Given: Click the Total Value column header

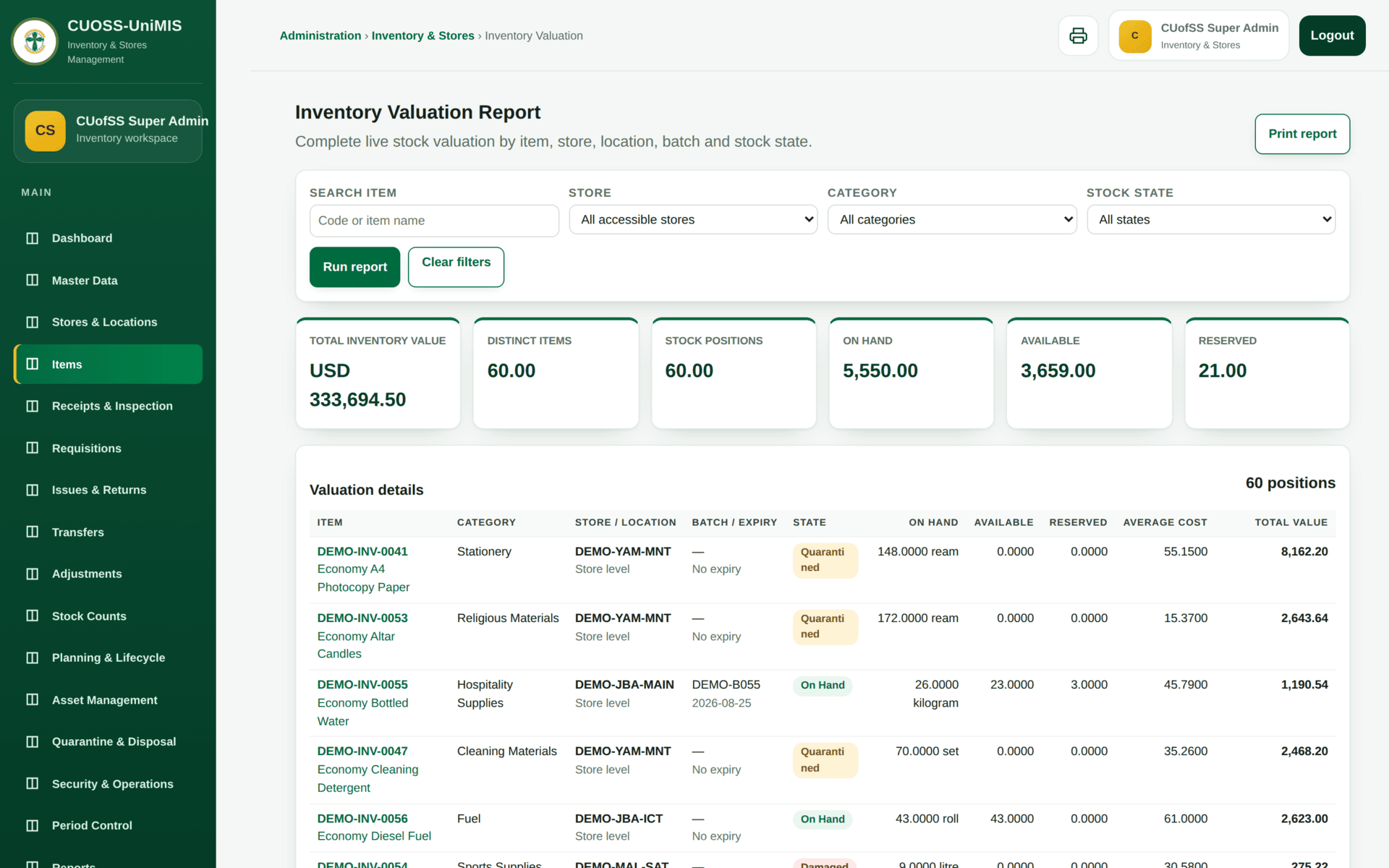Looking at the screenshot, I should pos(1291,522).
